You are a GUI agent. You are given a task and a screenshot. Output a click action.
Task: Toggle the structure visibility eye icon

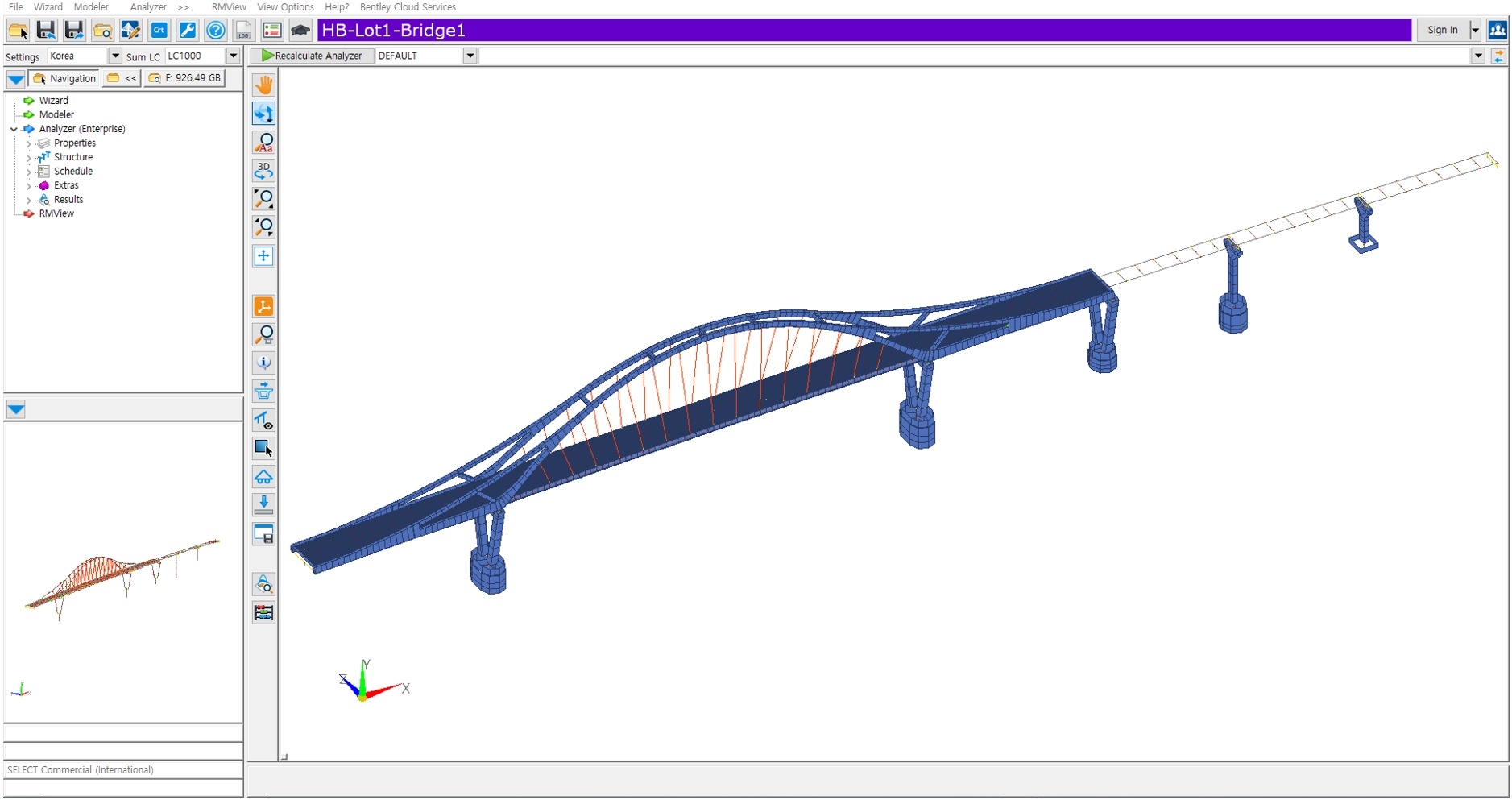263,420
